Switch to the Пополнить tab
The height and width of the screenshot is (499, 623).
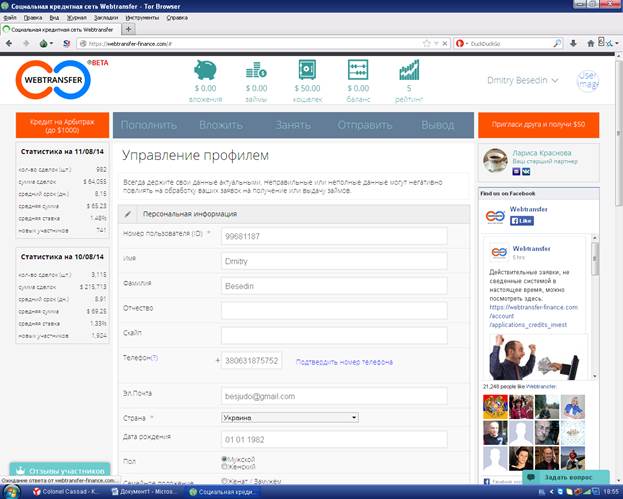pos(149,125)
